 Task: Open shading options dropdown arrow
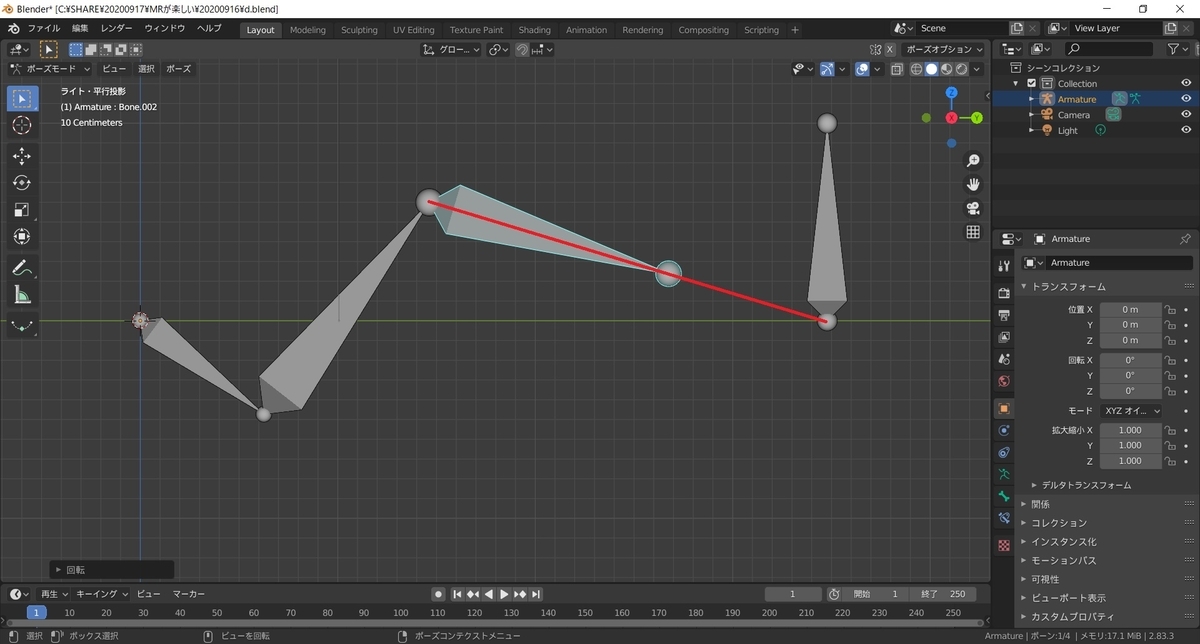click(978, 69)
